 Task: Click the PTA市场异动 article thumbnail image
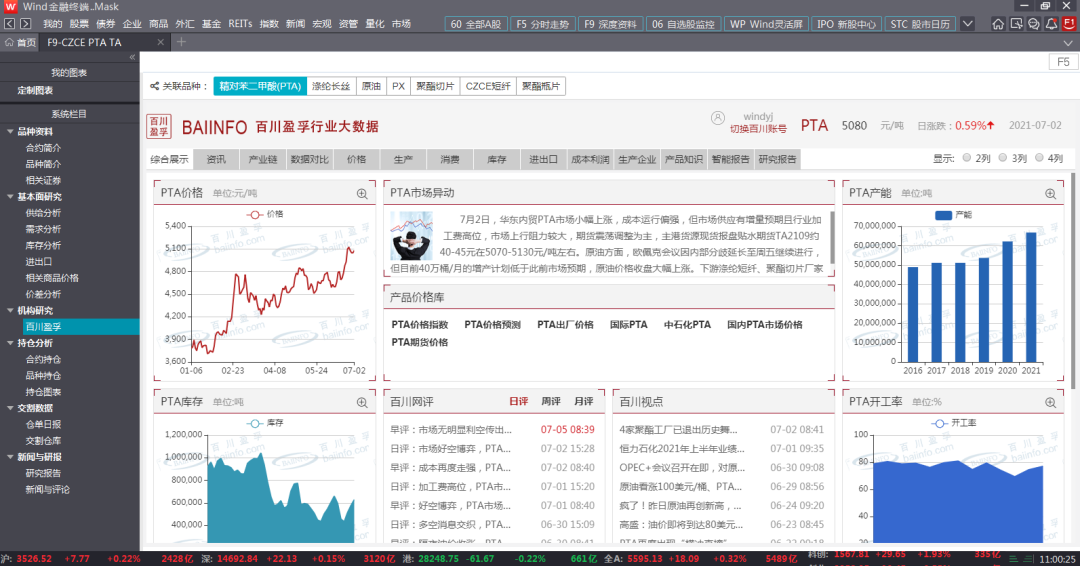coord(411,235)
